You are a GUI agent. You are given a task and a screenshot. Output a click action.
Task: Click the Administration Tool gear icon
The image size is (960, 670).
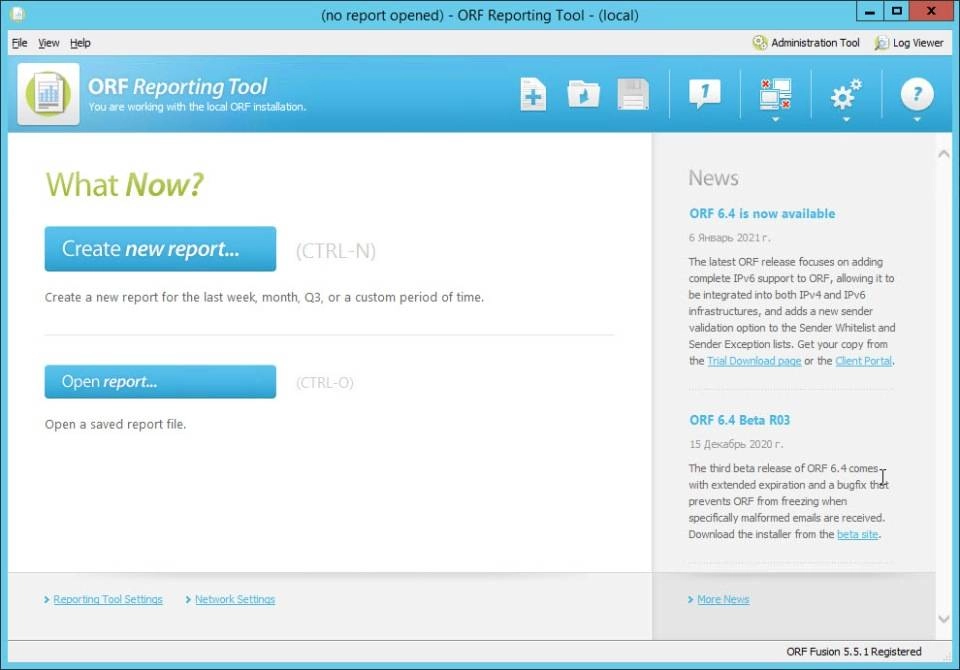760,42
